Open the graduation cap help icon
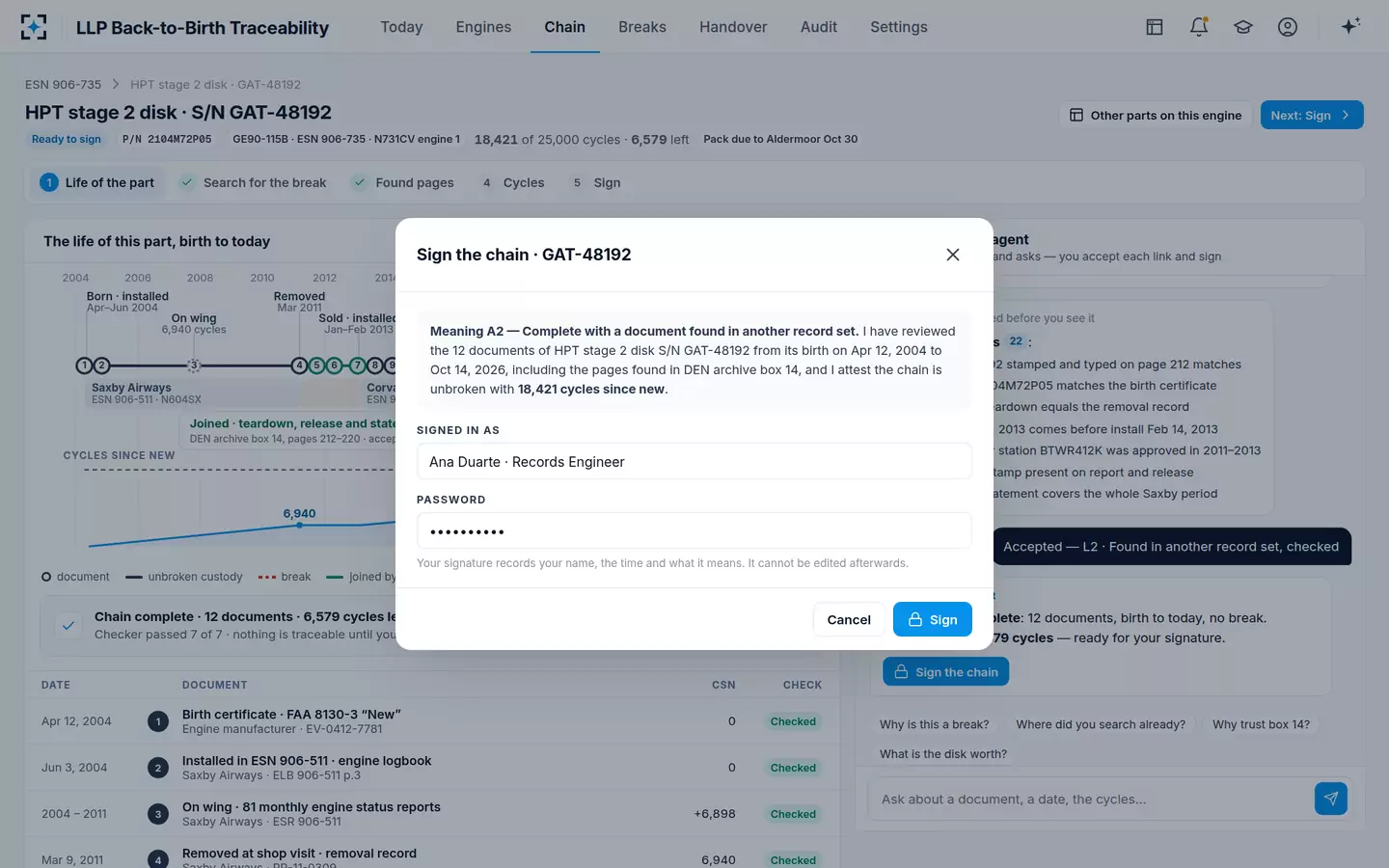The height and width of the screenshot is (868, 1389). tap(1243, 27)
